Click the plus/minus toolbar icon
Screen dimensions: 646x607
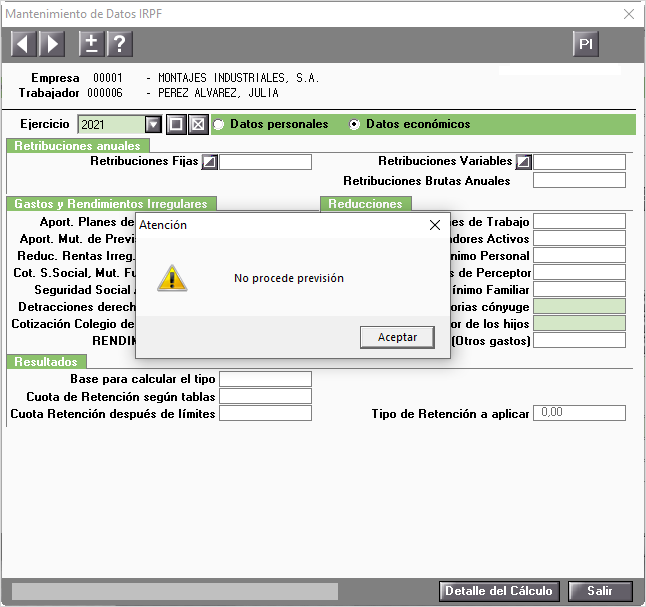coord(91,44)
